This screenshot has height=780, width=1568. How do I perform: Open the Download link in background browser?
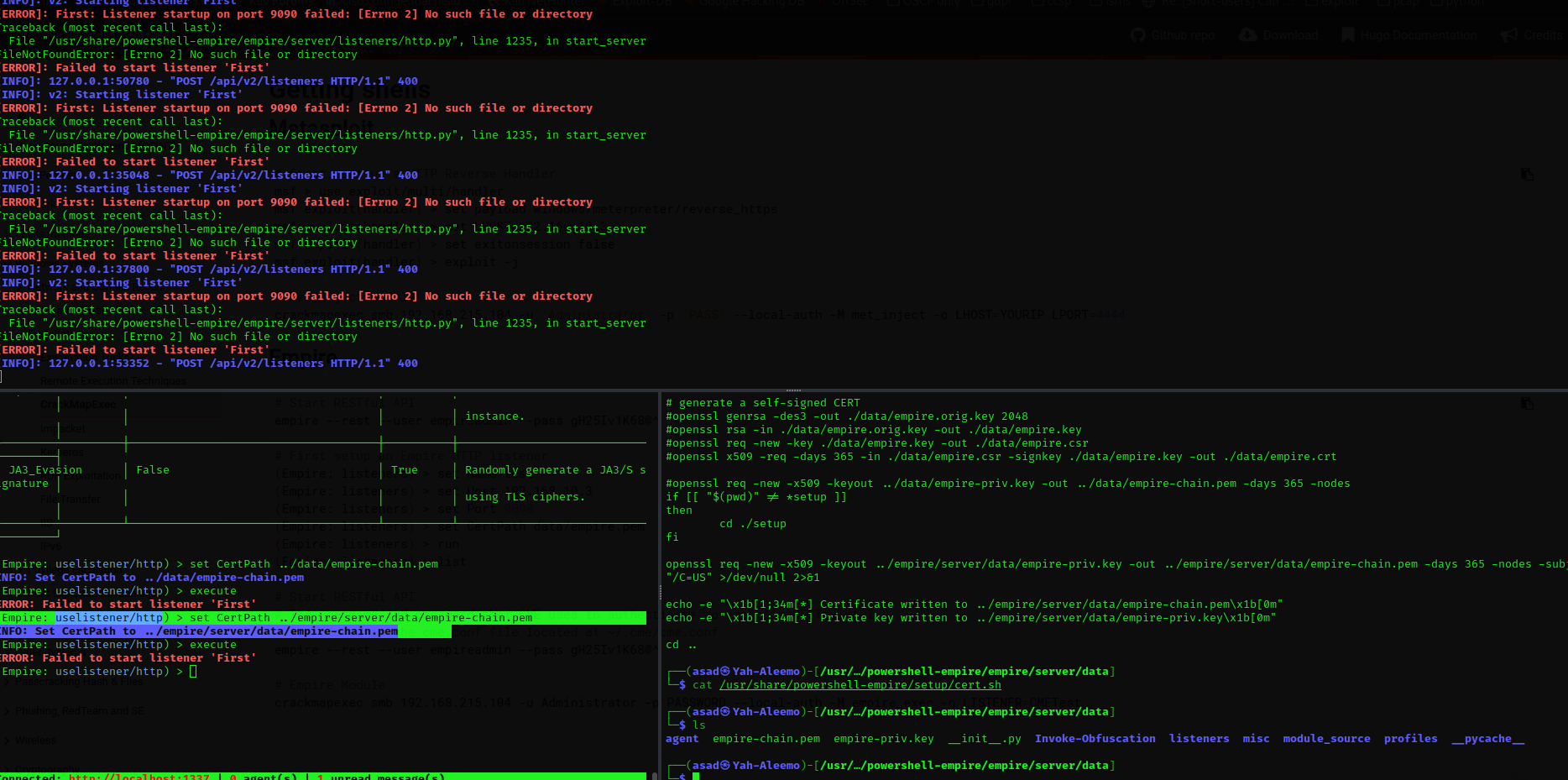1278,35
